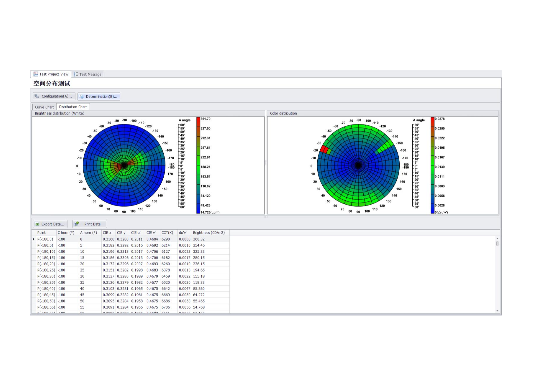This screenshot has height=380, width=540.
Task: Click the Configuration button's magnifier icon
Action: point(37,96)
